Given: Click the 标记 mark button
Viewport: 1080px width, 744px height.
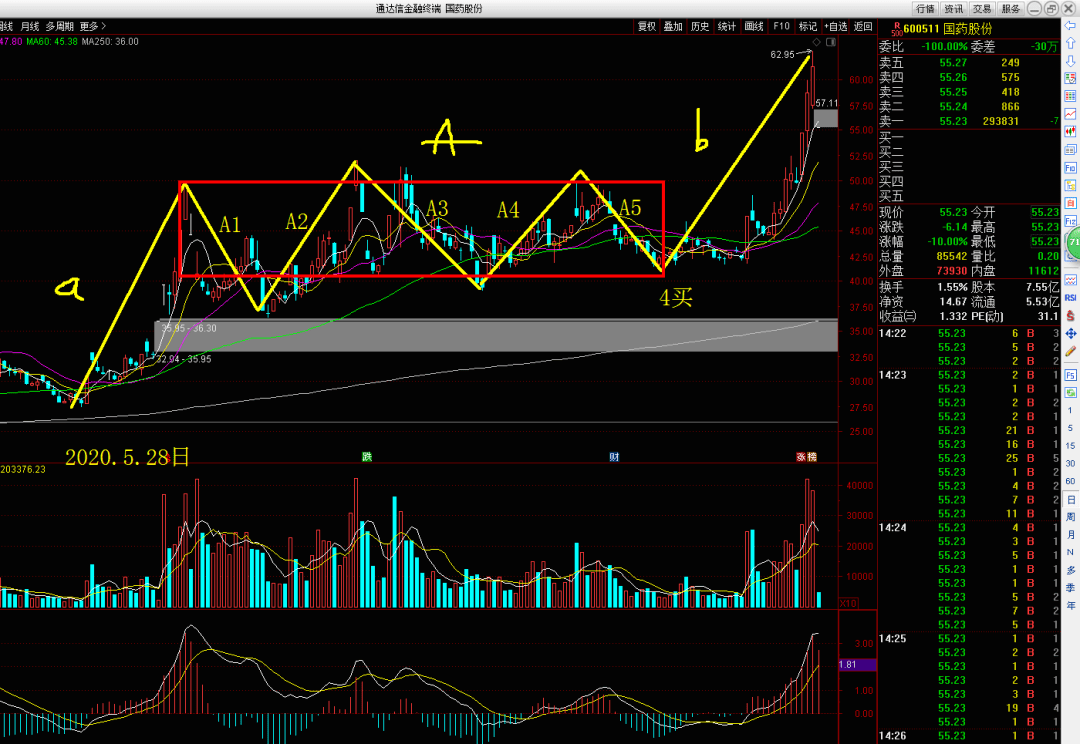Looking at the screenshot, I should [x=808, y=26].
